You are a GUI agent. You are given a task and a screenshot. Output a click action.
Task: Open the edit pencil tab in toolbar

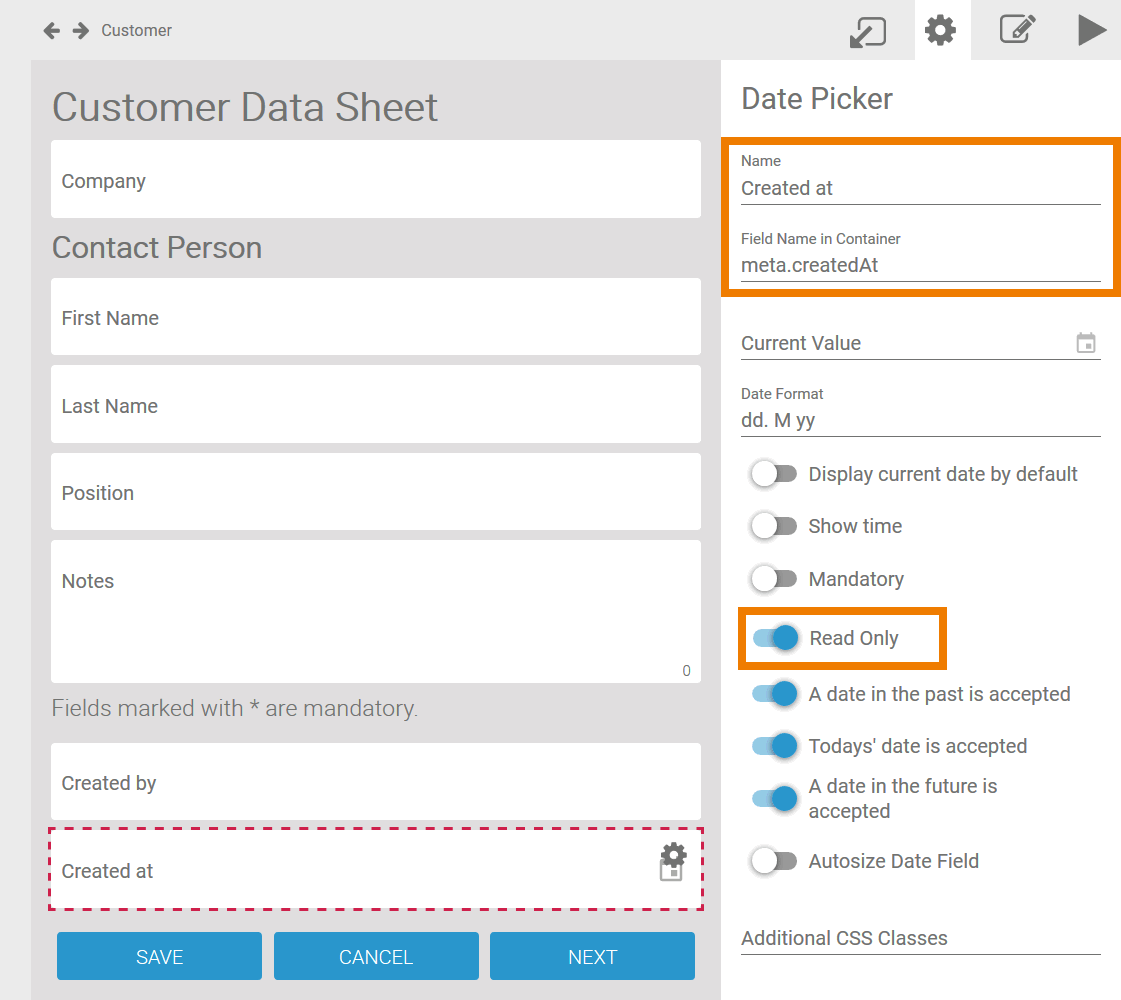[x=1017, y=30]
